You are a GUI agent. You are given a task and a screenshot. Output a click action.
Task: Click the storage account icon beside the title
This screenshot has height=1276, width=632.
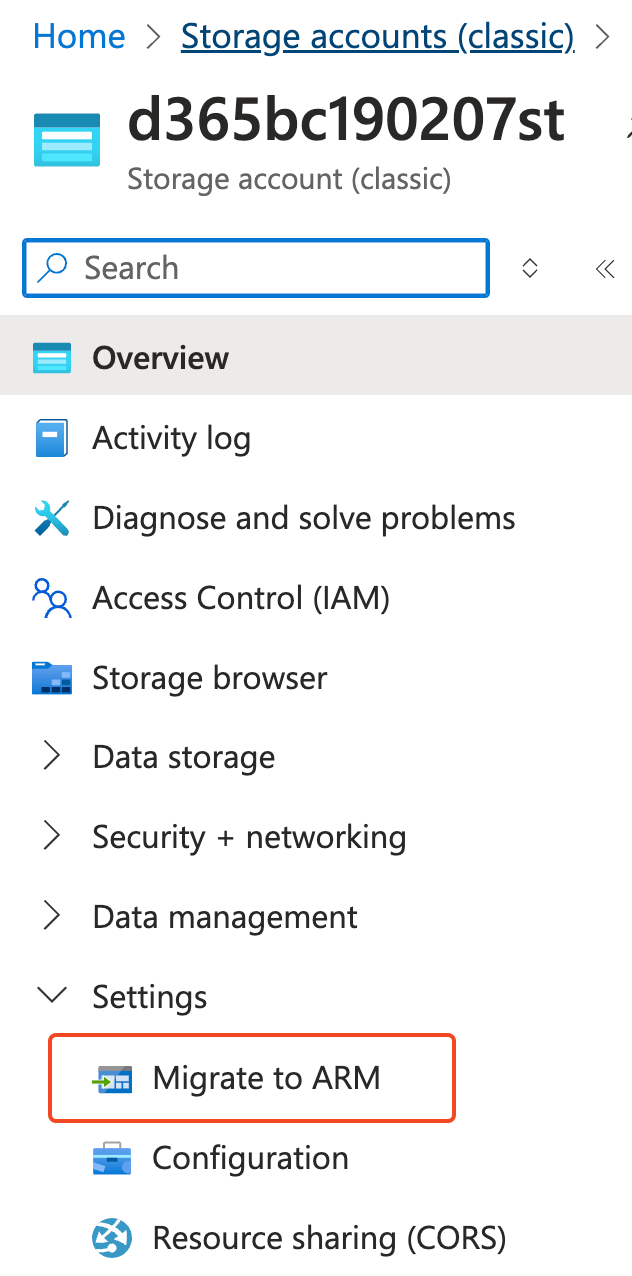pyautogui.click(x=67, y=139)
